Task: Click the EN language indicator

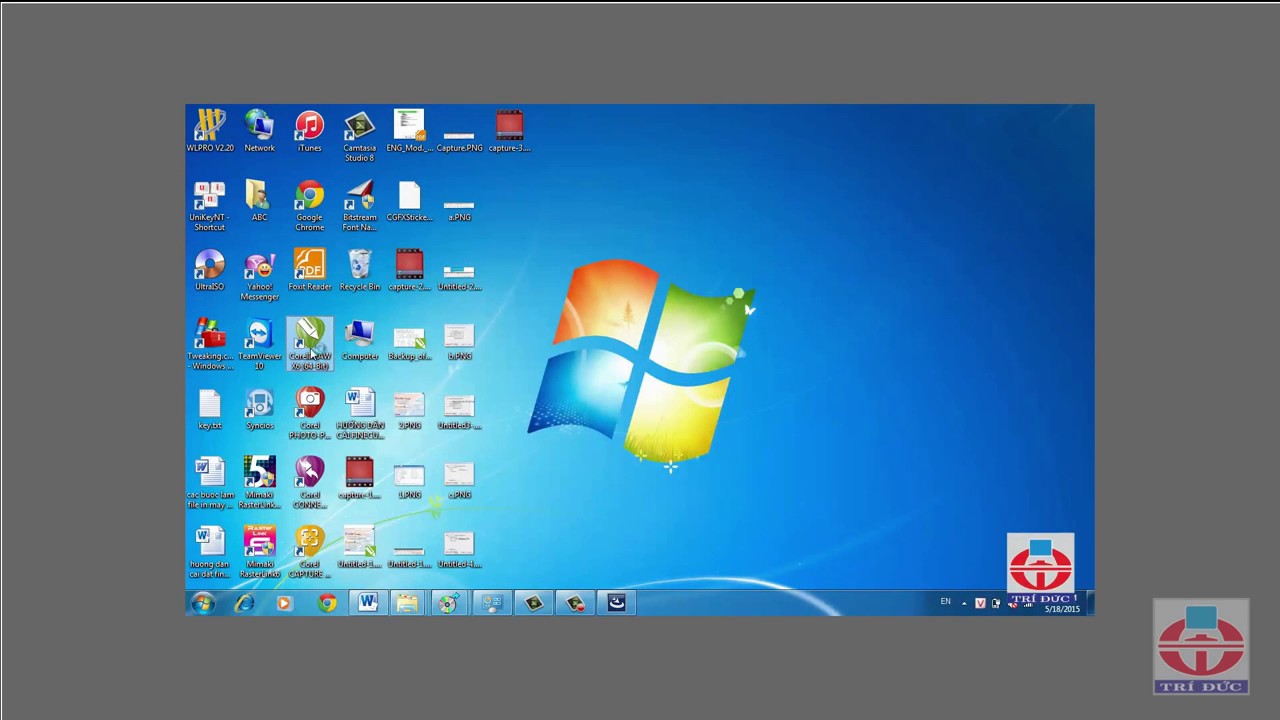Action: tap(945, 602)
